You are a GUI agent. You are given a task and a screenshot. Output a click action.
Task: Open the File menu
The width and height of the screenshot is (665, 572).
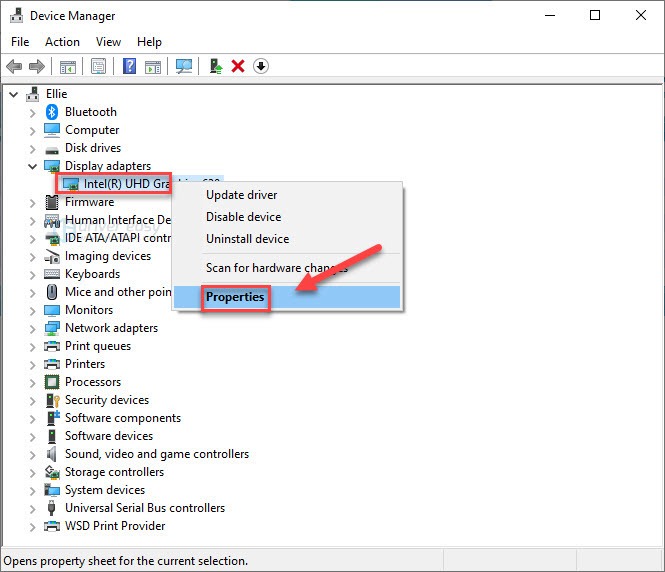(20, 42)
